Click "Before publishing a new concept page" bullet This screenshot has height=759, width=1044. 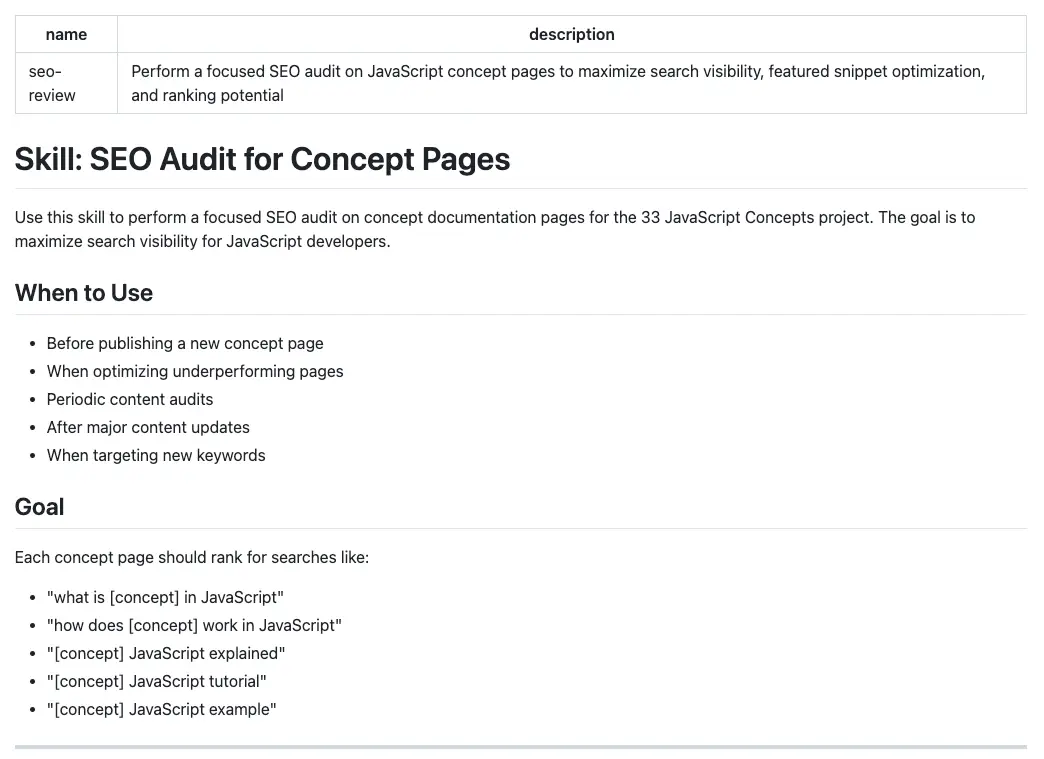(x=185, y=343)
